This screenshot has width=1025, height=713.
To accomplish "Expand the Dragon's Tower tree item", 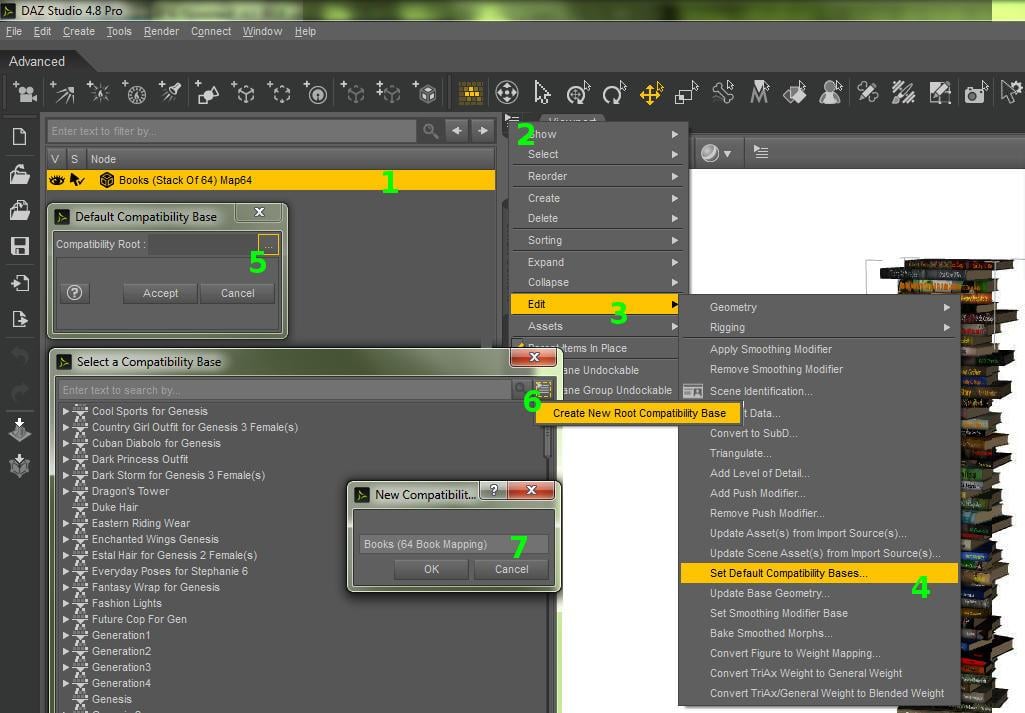I will (x=66, y=491).
